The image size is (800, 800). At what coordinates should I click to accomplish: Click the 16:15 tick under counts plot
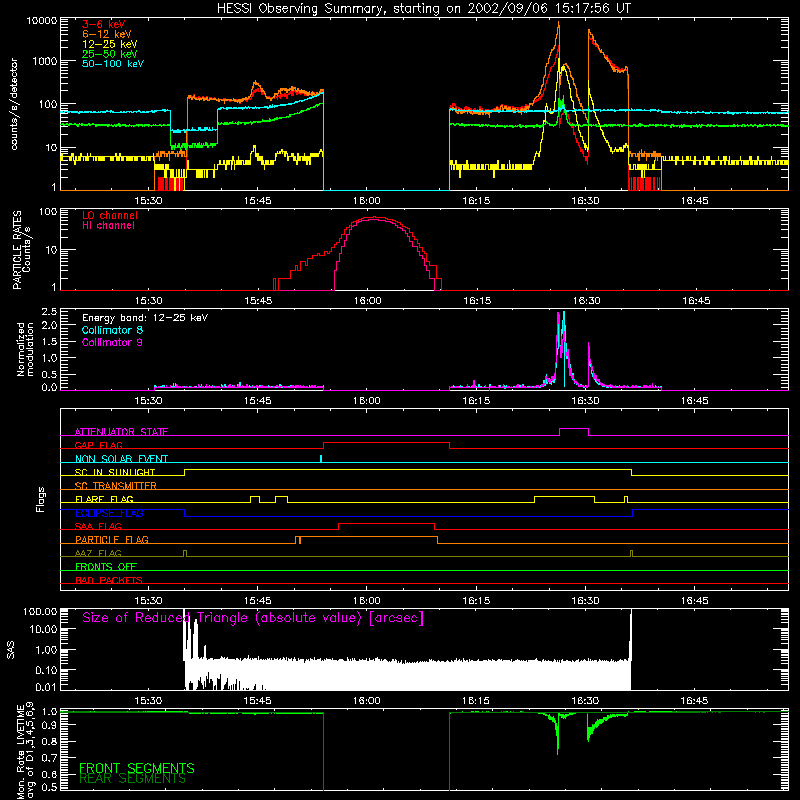coord(476,201)
